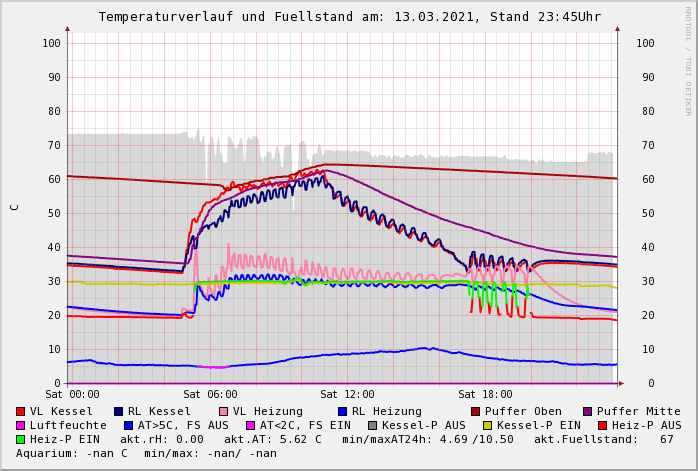
Task: Click the pink VL Heizung legend swatch
Action: point(223,411)
